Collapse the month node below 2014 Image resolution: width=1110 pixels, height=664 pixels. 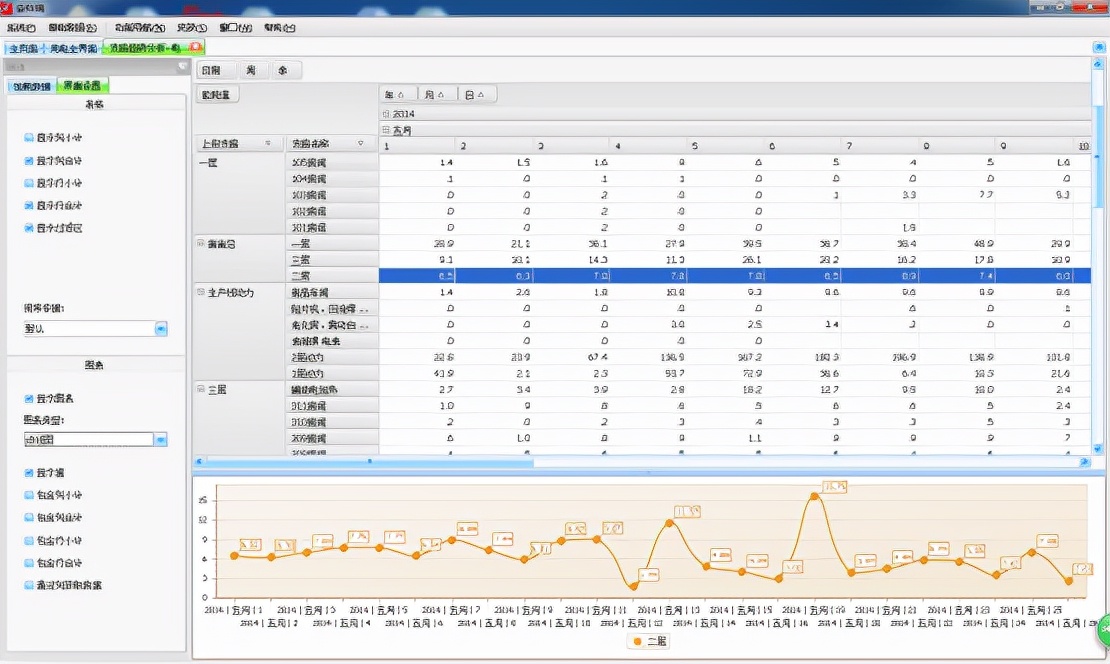click(x=386, y=130)
